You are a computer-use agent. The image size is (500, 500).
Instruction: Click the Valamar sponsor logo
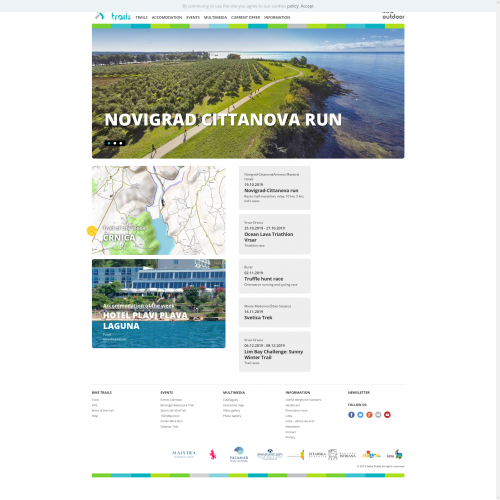[239, 454]
